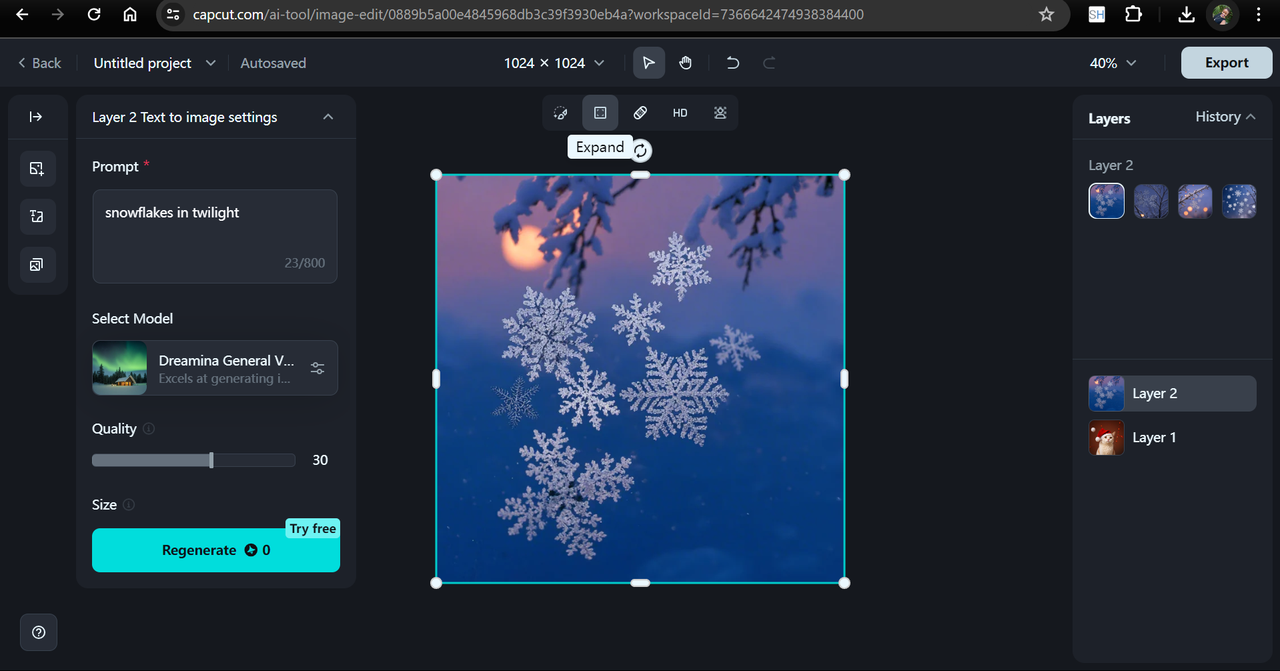Select the second Layer 2 generated thumbnail
This screenshot has width=1280, height=671.
[x=1151, y=201]
